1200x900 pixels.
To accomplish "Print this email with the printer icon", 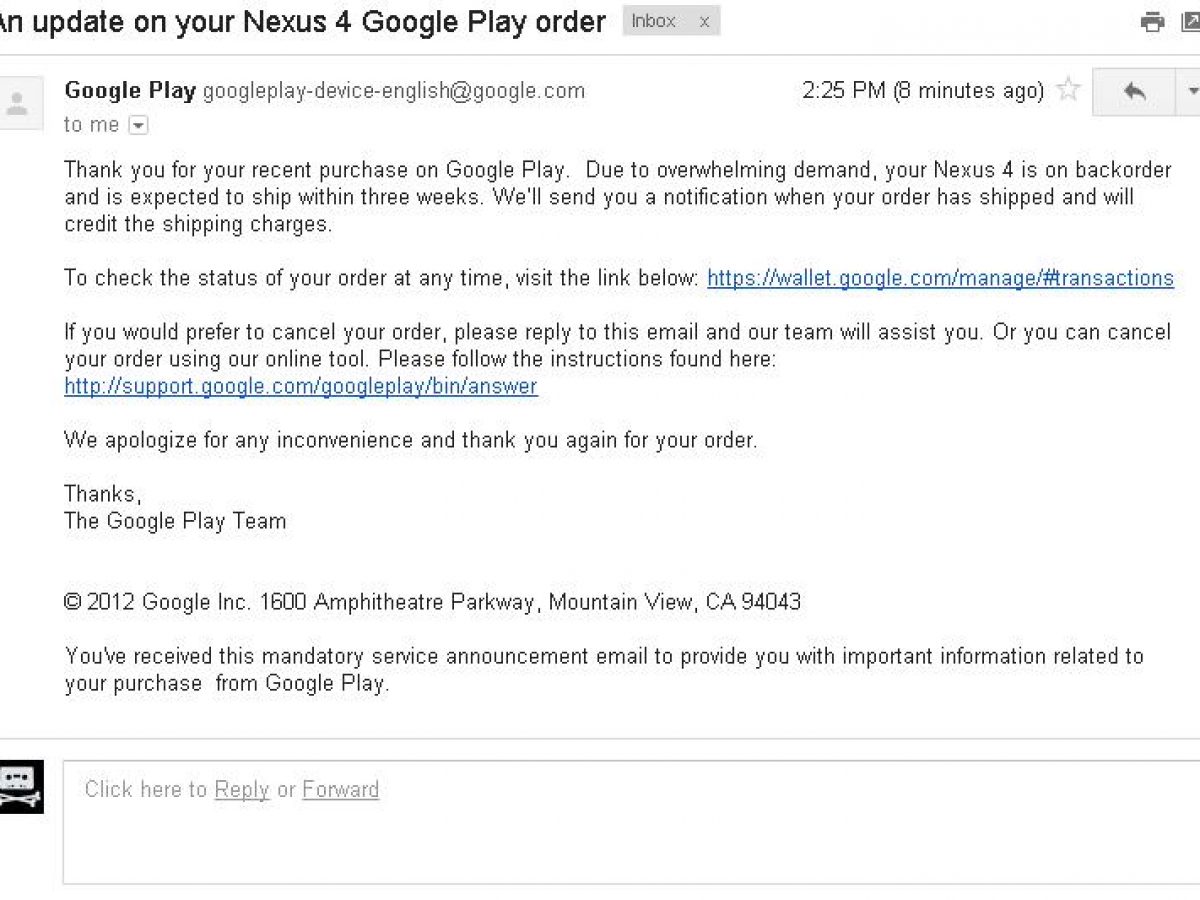I will (1153, 22).
